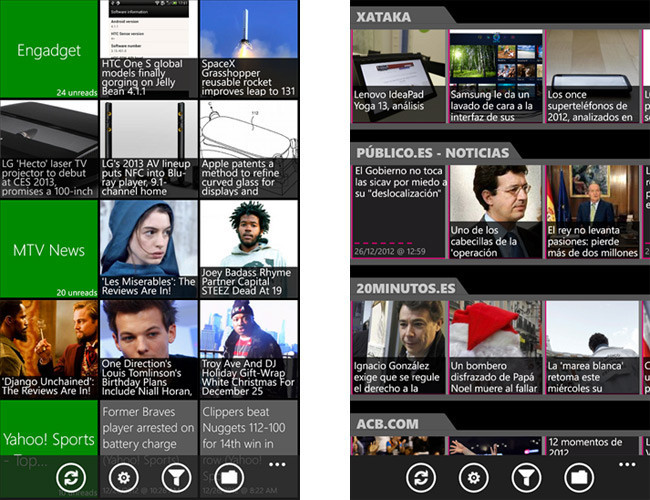
Task: Select the PÚBLICO.ES - NOTICIAS section header
Action: tap(432, 153)
